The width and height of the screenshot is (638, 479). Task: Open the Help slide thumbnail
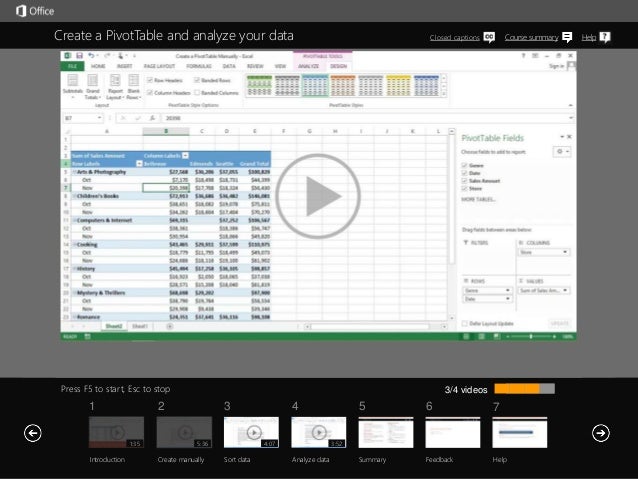pyautogui.click(x=520, y=432)
